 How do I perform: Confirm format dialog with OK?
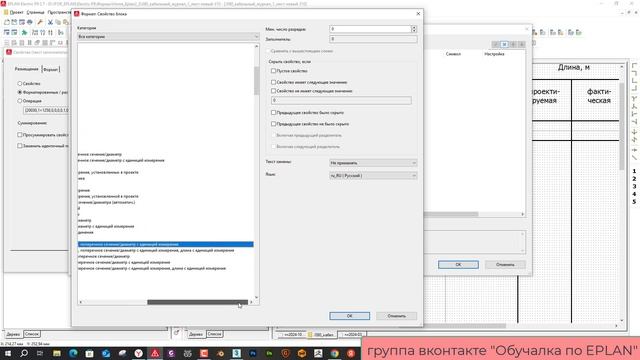click(350, 316)
